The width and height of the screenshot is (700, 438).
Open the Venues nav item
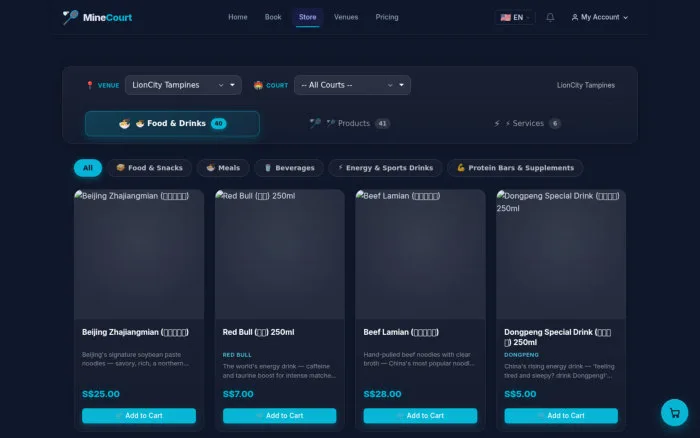pos(346,17)
